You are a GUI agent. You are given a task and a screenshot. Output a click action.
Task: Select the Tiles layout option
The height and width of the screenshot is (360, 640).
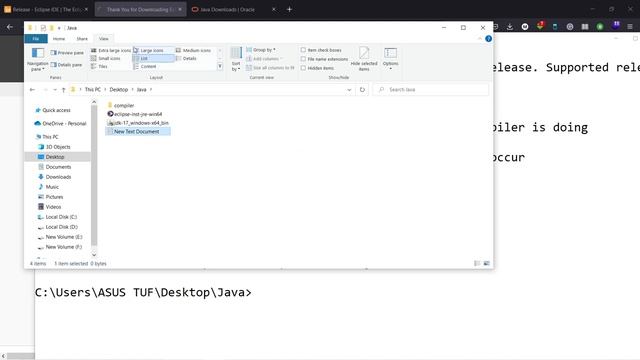coord(99,66)
